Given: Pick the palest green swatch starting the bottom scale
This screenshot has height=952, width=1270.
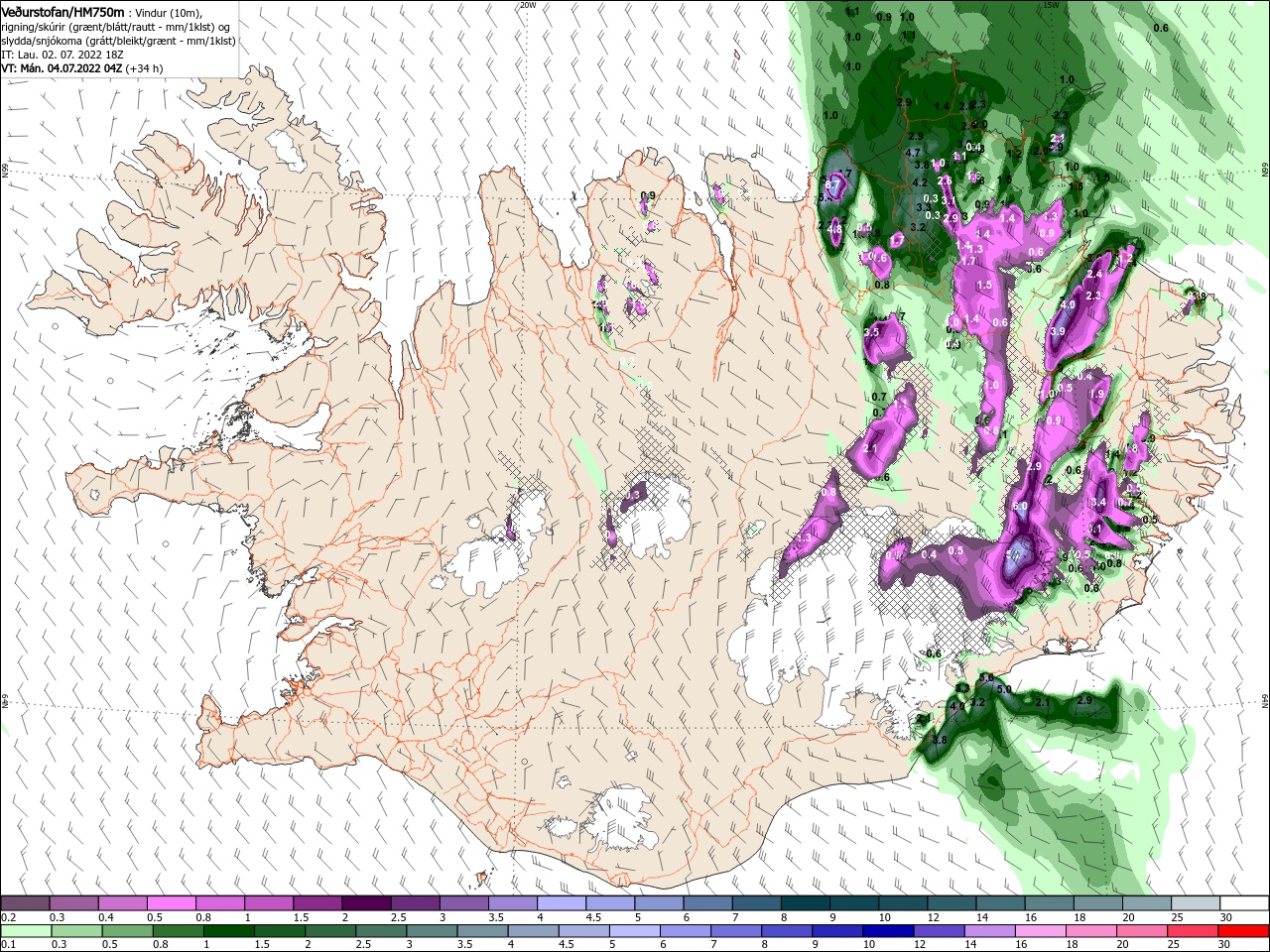Looking at the screenshot, I should coord(25,931).
